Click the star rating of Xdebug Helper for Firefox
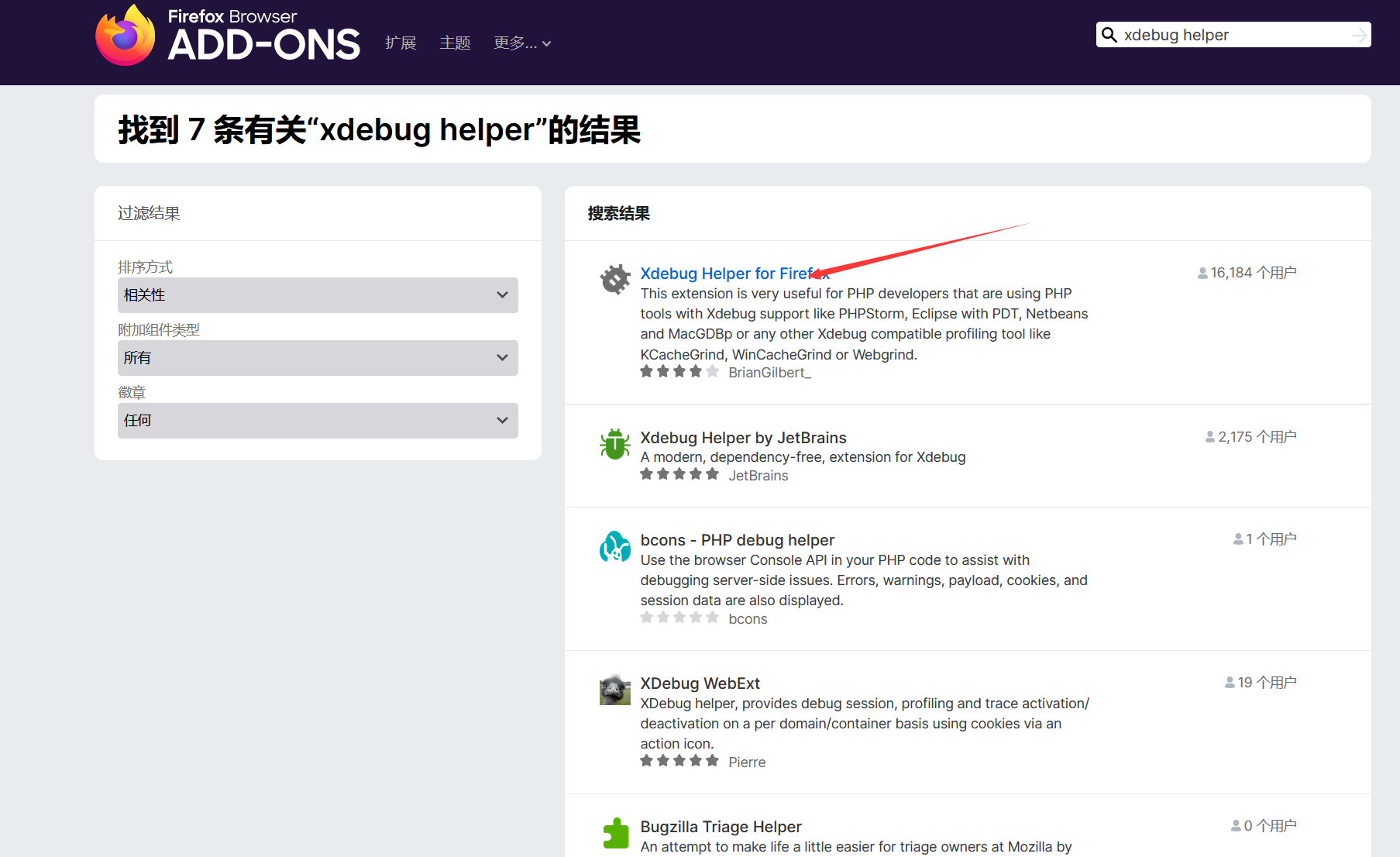 pyautogui.click(x=679, y=372)
